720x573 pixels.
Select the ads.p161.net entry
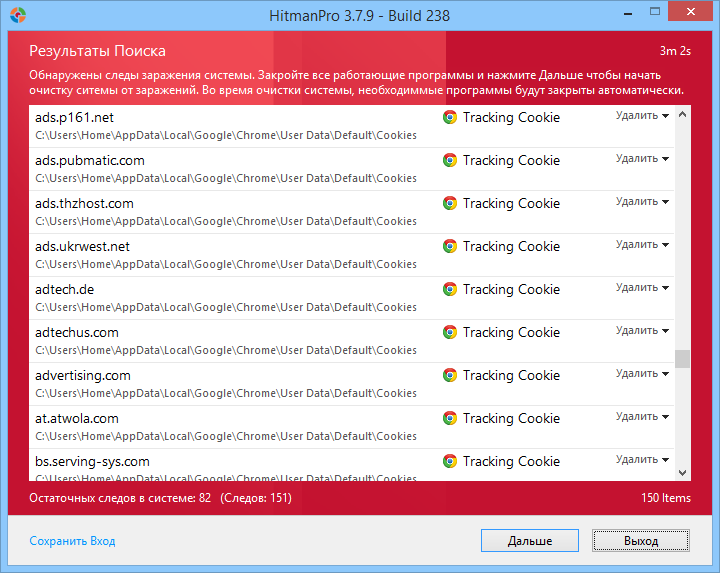click(x=351, y=126)
